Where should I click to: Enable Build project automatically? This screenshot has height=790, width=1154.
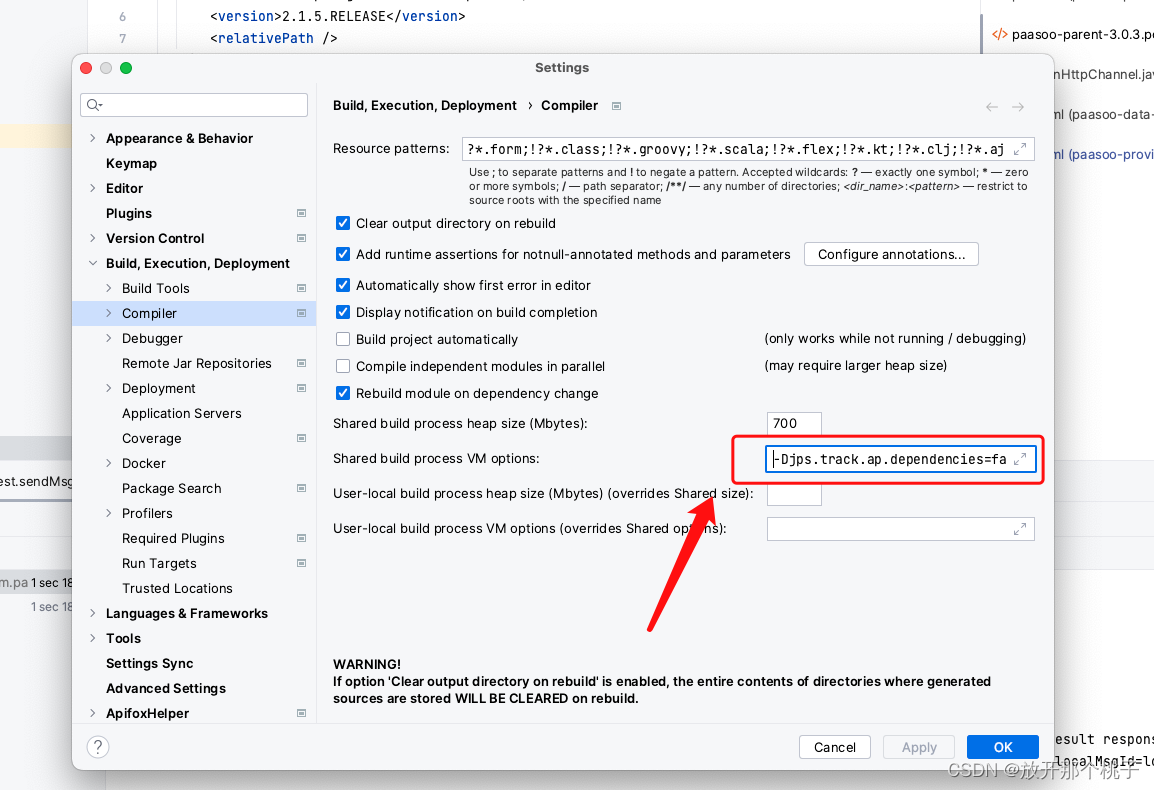pyautogui.click(x=343, y=339)
